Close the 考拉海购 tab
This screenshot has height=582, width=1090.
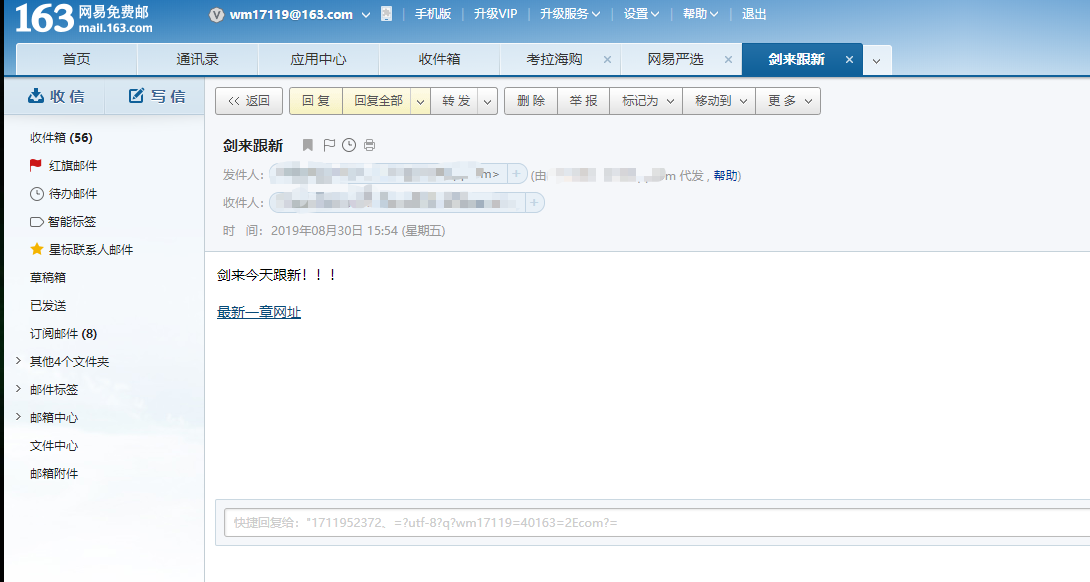click(x=608, y=60)
